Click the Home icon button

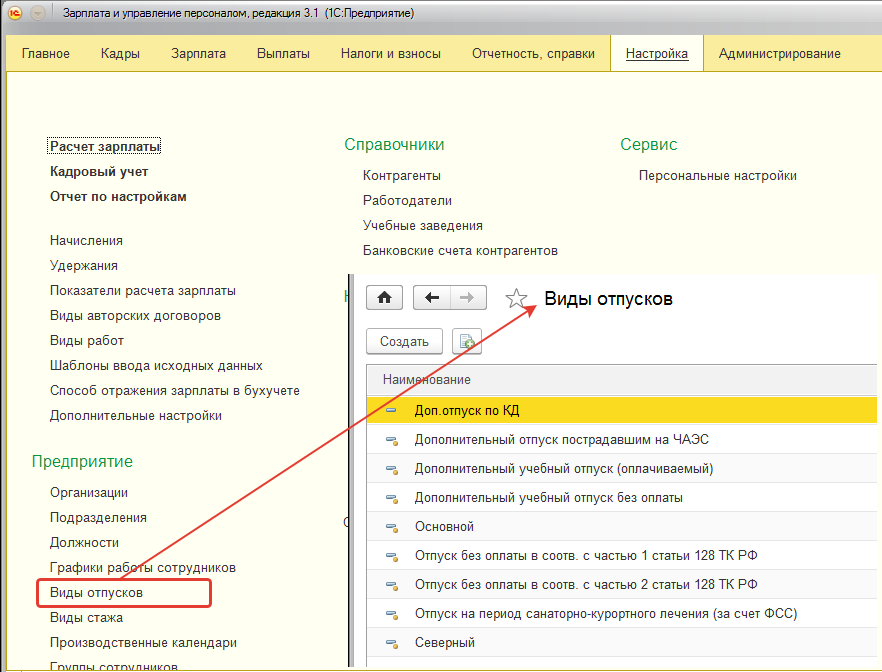384,298
